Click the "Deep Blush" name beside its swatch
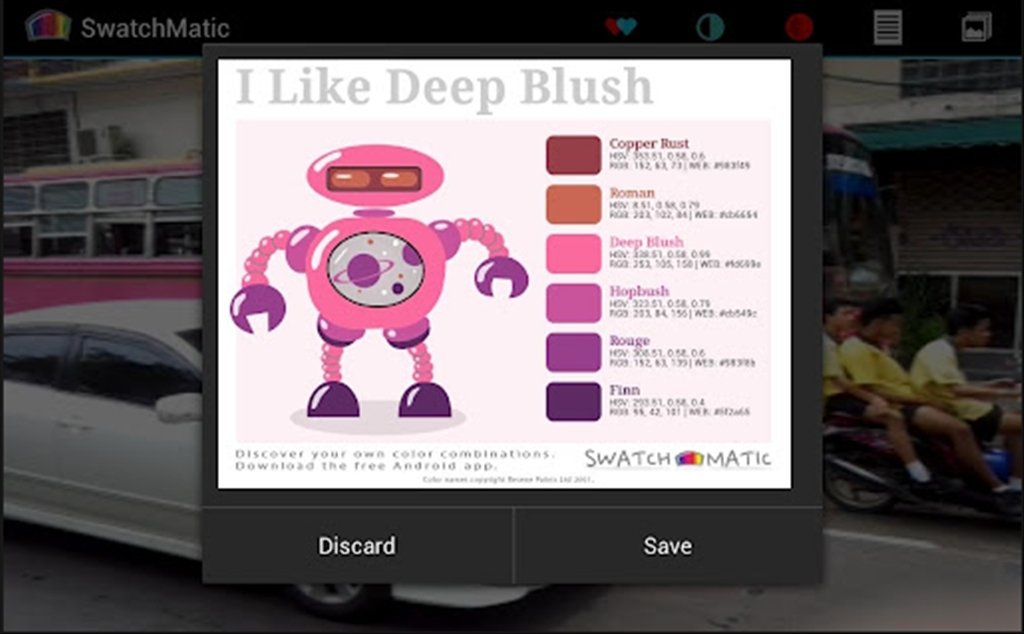This screenshot has height=634, width=1024. tap(646, 242)
